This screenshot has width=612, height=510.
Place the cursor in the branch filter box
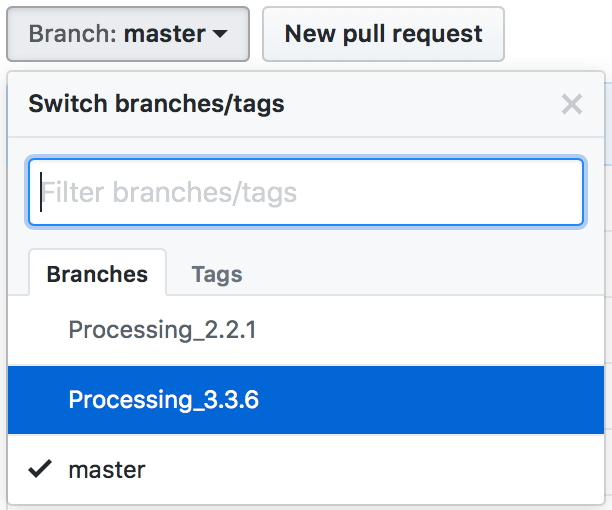(306, 192)
